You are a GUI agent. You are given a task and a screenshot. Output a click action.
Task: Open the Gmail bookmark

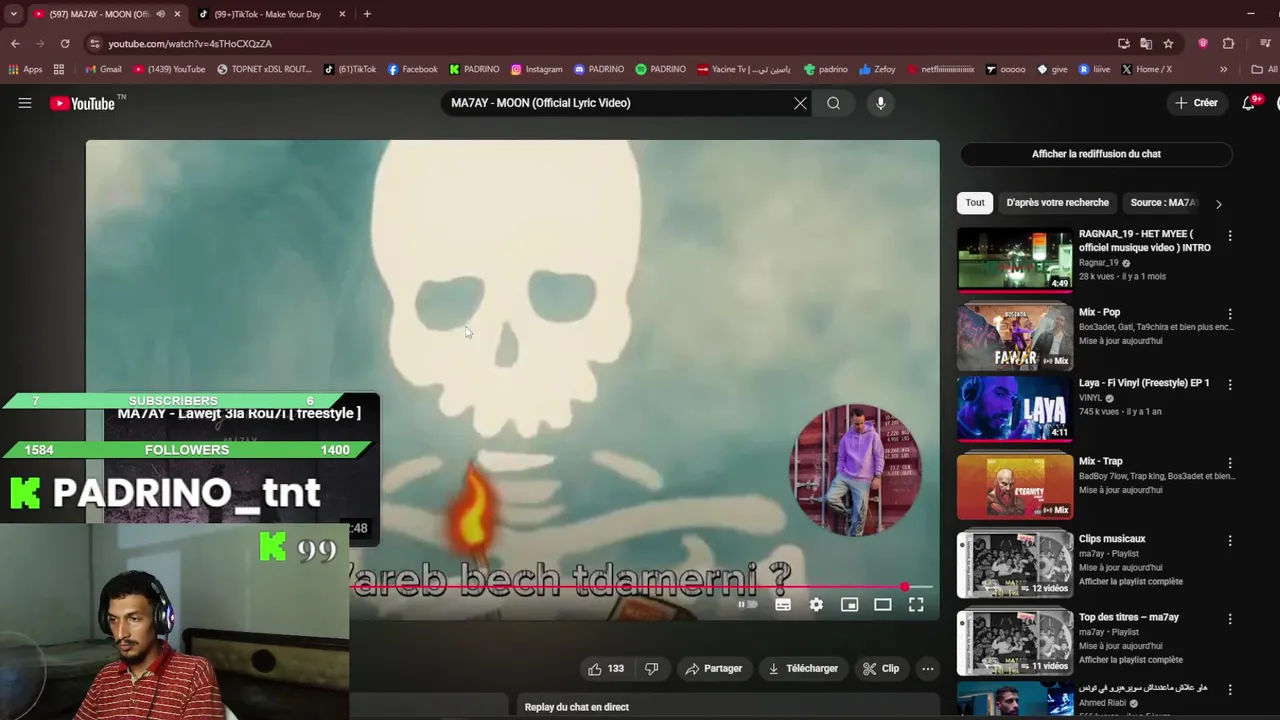[103, 69]
